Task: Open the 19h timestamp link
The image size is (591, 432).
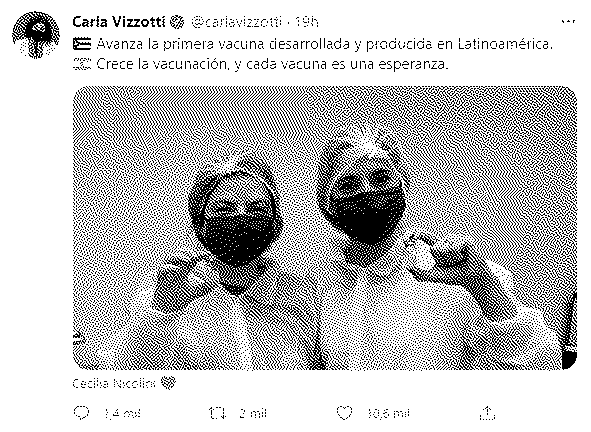Action: [x=306, y=22]
